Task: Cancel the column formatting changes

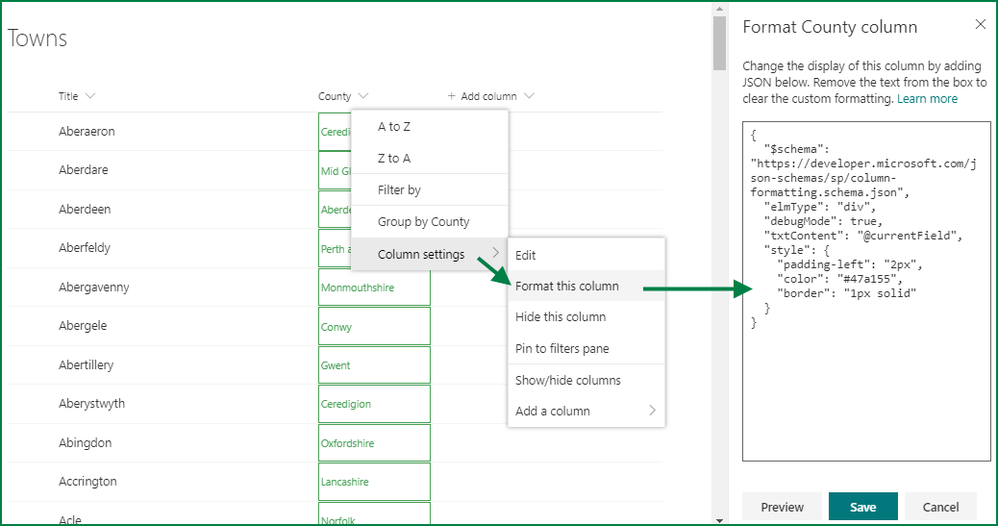Action: pos(941,507)
